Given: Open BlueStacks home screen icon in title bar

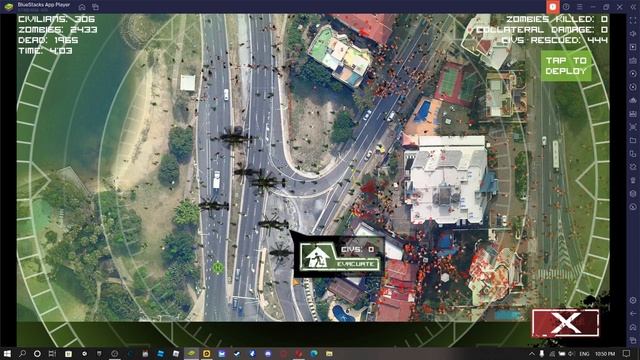Looking at the screenshot, I should click(82, 7).
